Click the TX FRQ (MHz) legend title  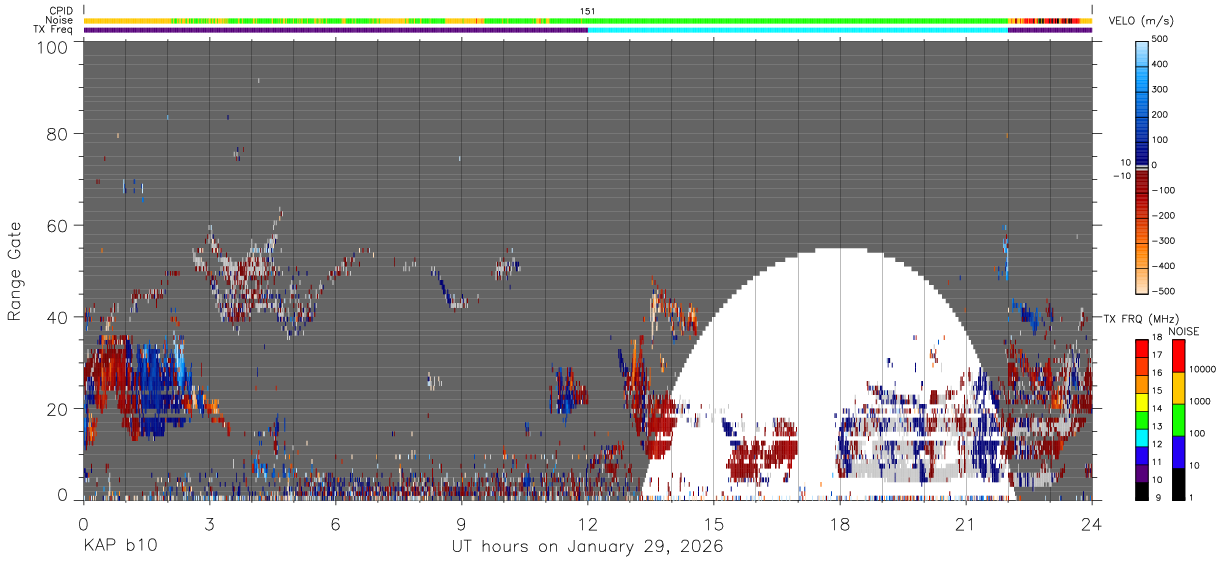coord(1143,318)
